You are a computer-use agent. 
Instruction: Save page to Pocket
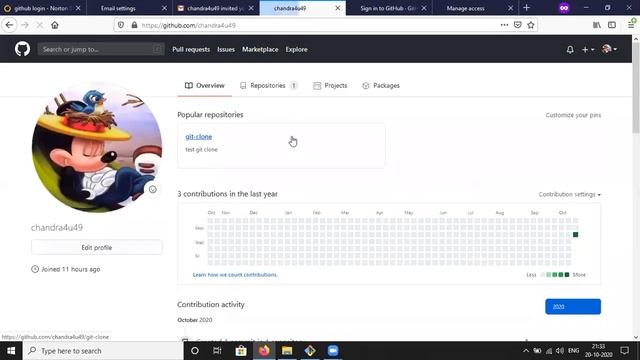(x=518, y=25)
